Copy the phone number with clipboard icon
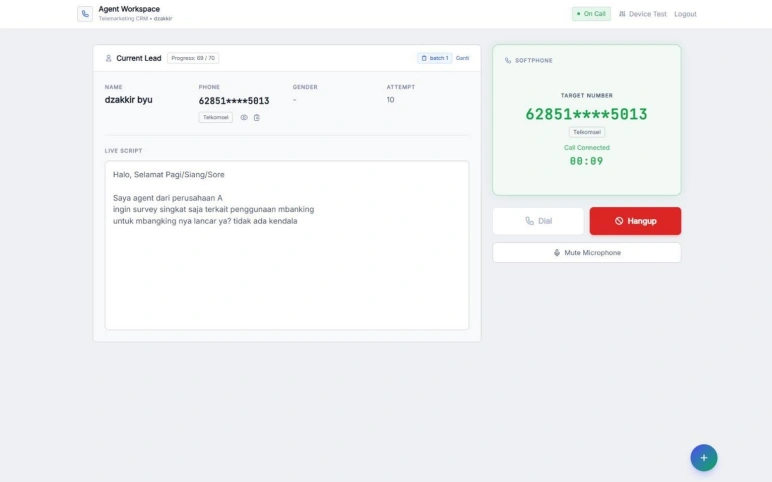This screenshot has height=482, width=772. pyautogui.click(x=257, y=118)
